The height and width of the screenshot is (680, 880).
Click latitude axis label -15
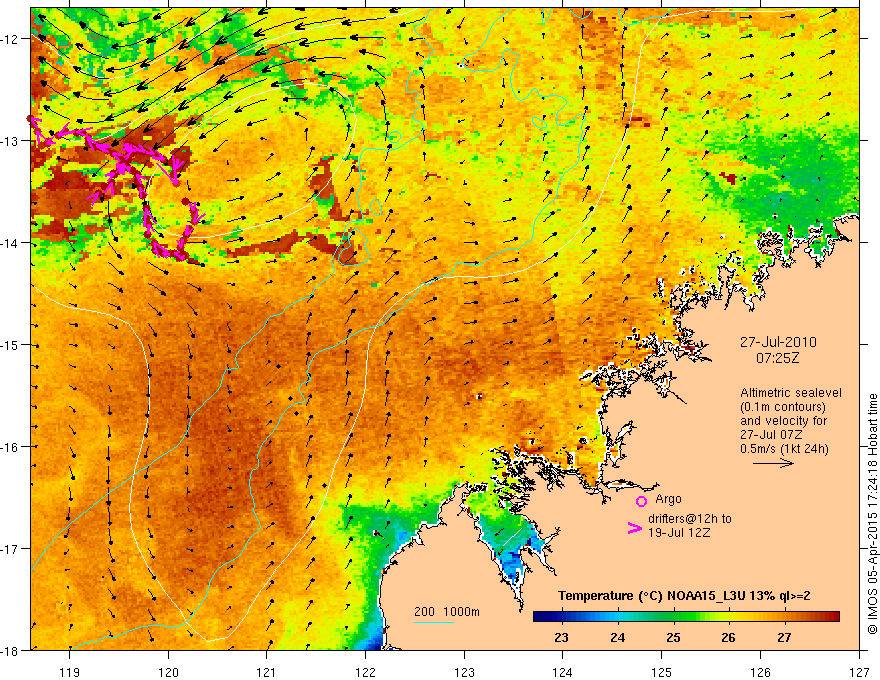pyautogui.click(x=11, y=345)
